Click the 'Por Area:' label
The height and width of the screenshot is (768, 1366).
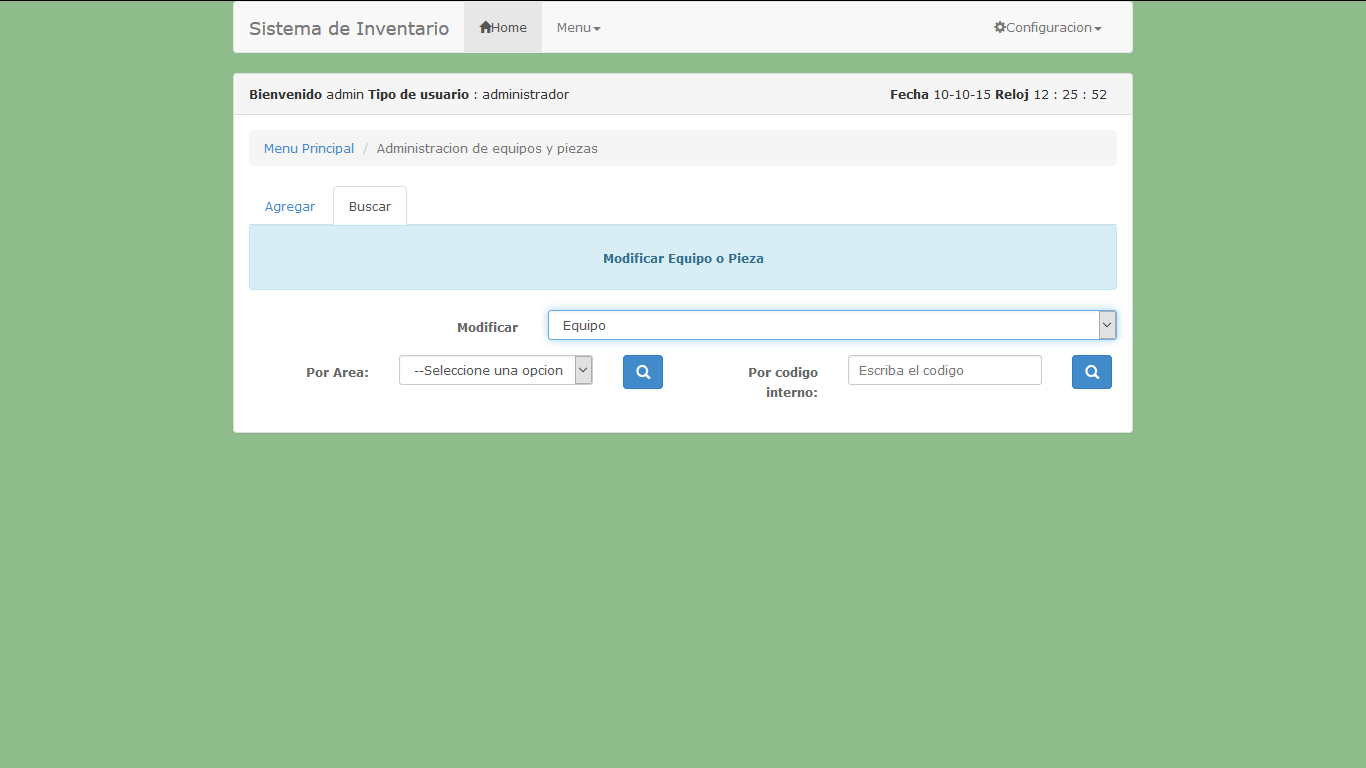(x=338, y=372)
